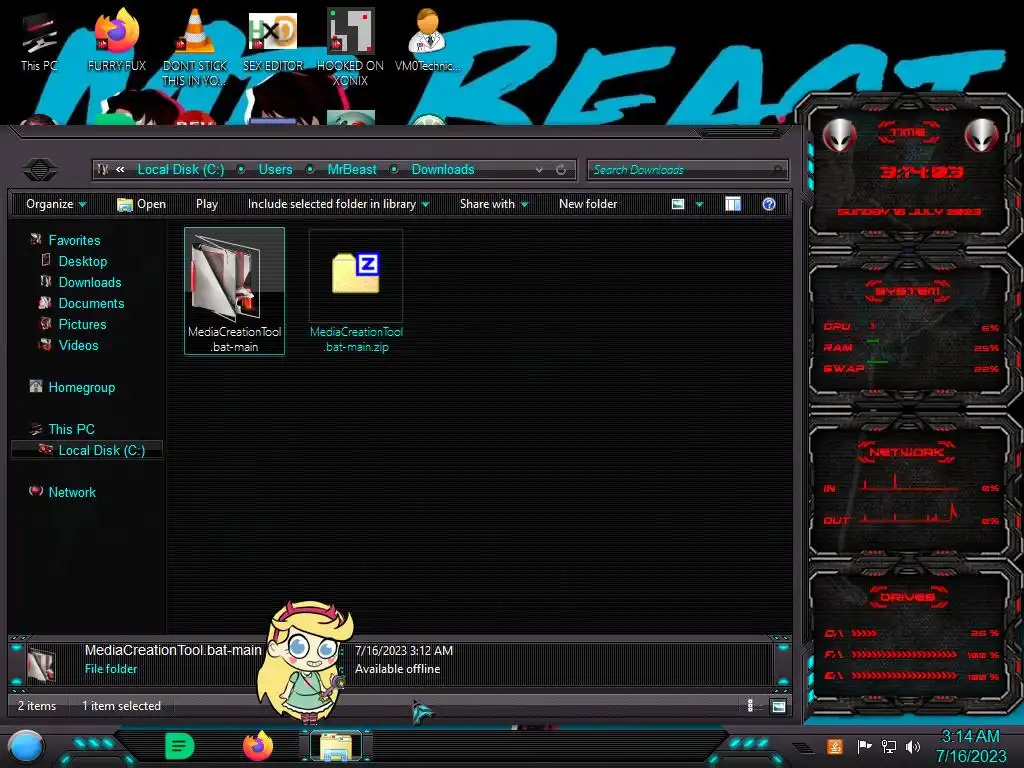Select Pictures in navigation pane

pos(82,324)
